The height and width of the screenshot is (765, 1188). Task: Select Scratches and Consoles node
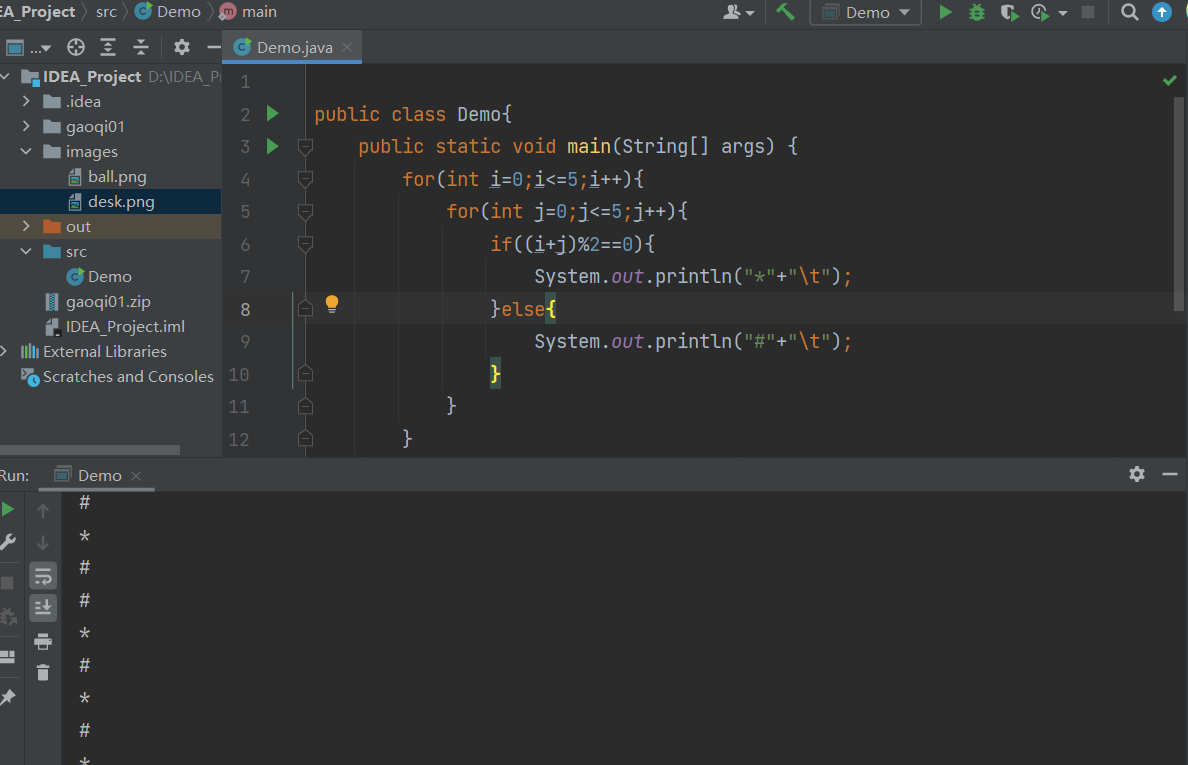pos(128,376)
